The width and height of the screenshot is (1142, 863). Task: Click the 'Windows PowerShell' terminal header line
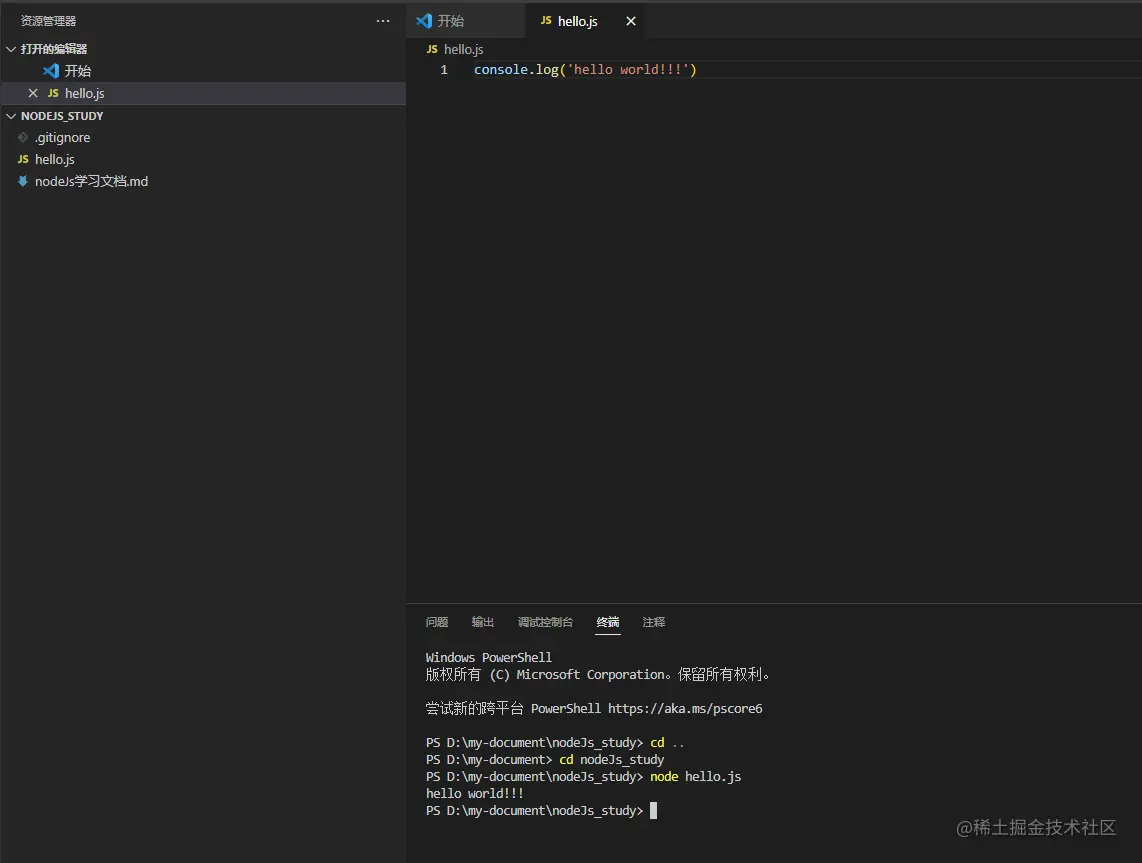(489, 658)
